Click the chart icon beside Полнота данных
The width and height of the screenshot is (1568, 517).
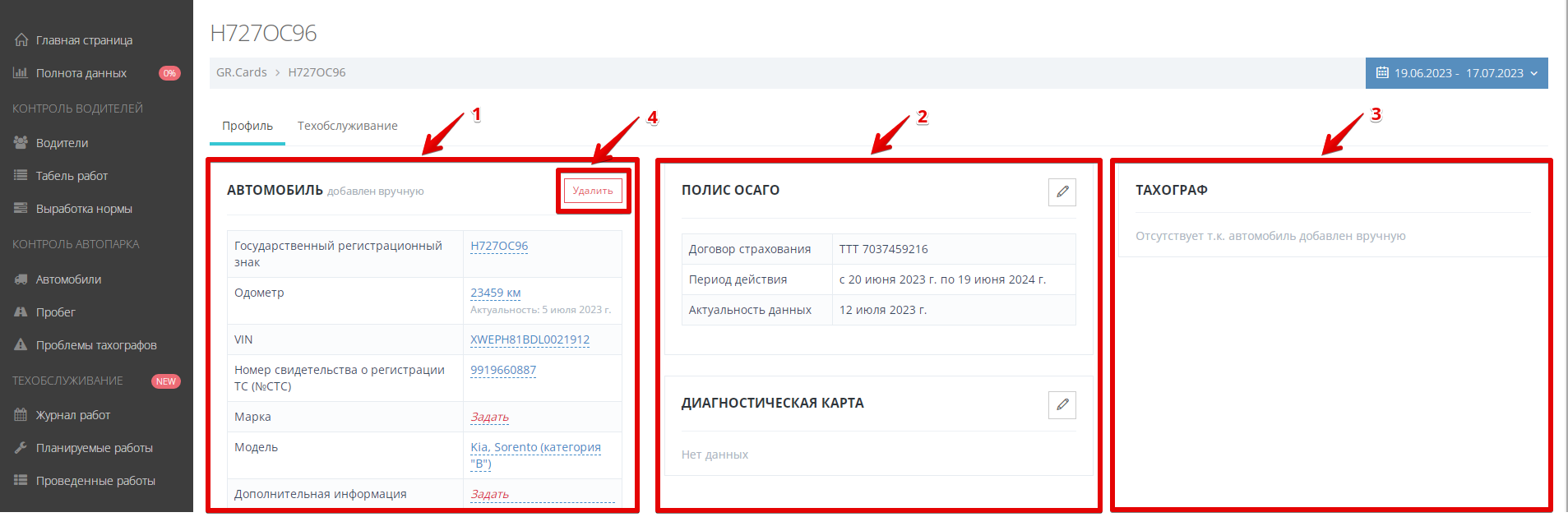21,73
